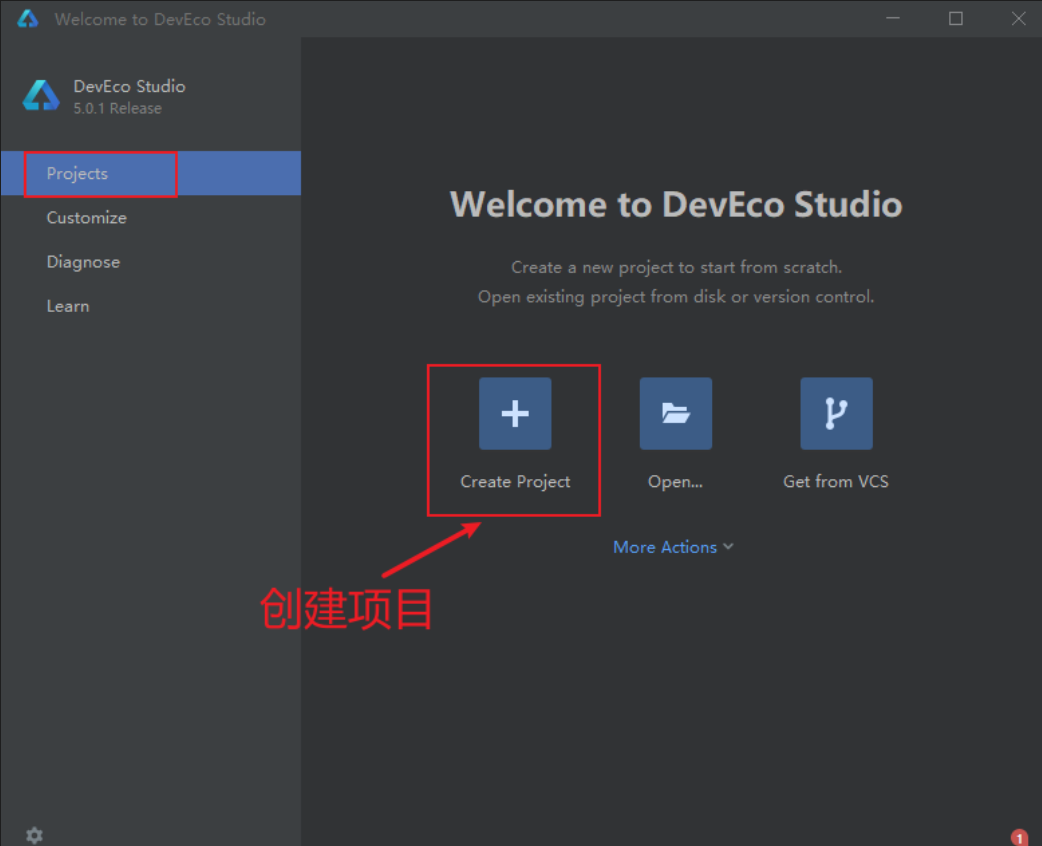
Task: Click the Create Project label
Action: pyautogui.click(x=515, y=482)
